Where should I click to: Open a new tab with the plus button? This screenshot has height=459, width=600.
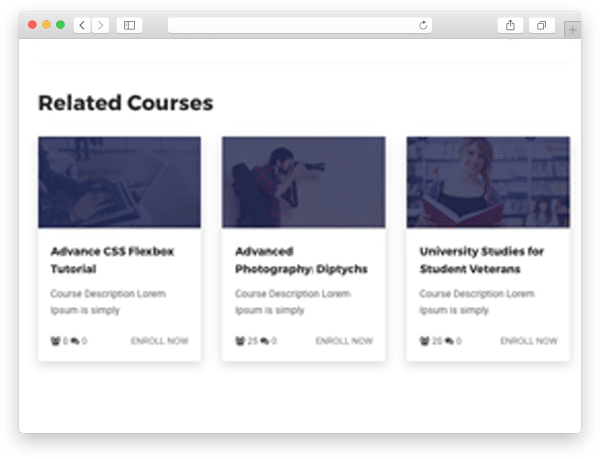[572, 30]
